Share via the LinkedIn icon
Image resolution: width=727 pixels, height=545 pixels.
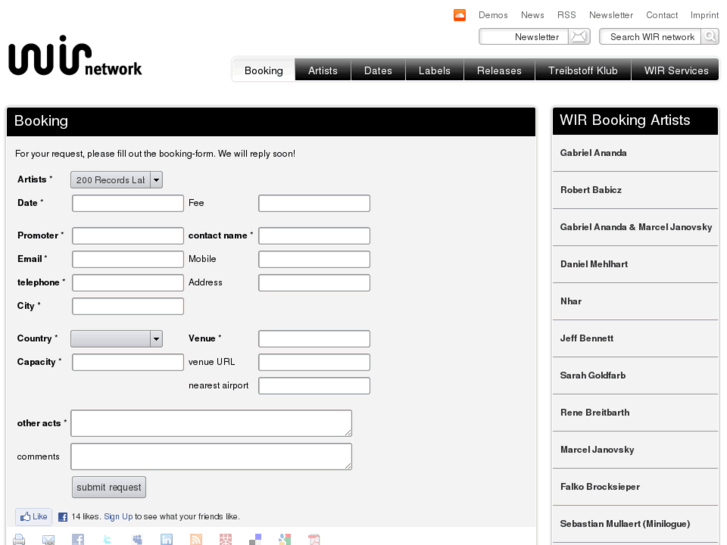pyautogui.click(x=166, y=539)
